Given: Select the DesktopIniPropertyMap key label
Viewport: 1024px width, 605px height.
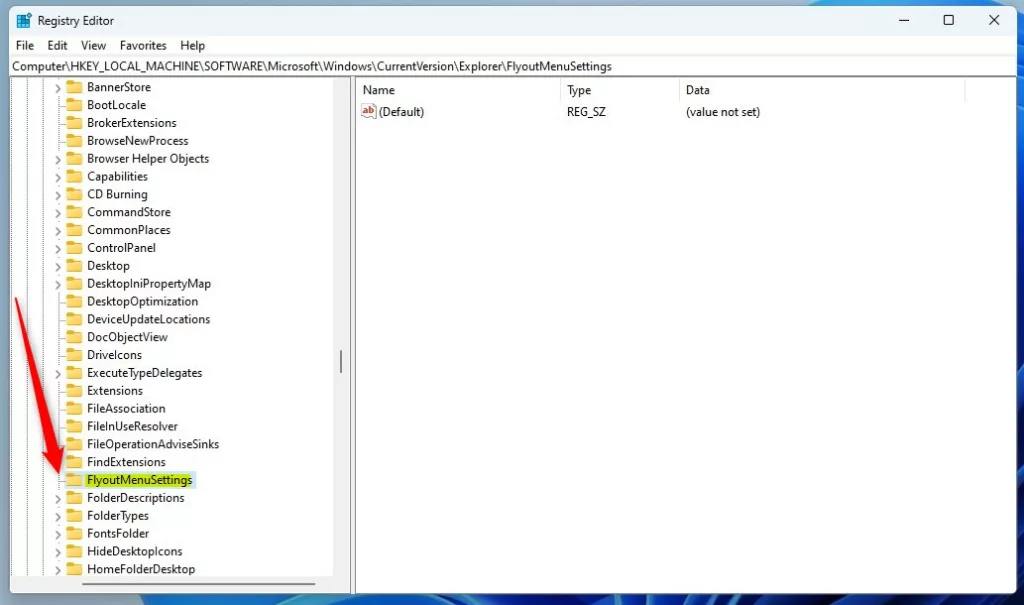Looking at the screenshot, I should pyautogui.click(x=149, y=284).
